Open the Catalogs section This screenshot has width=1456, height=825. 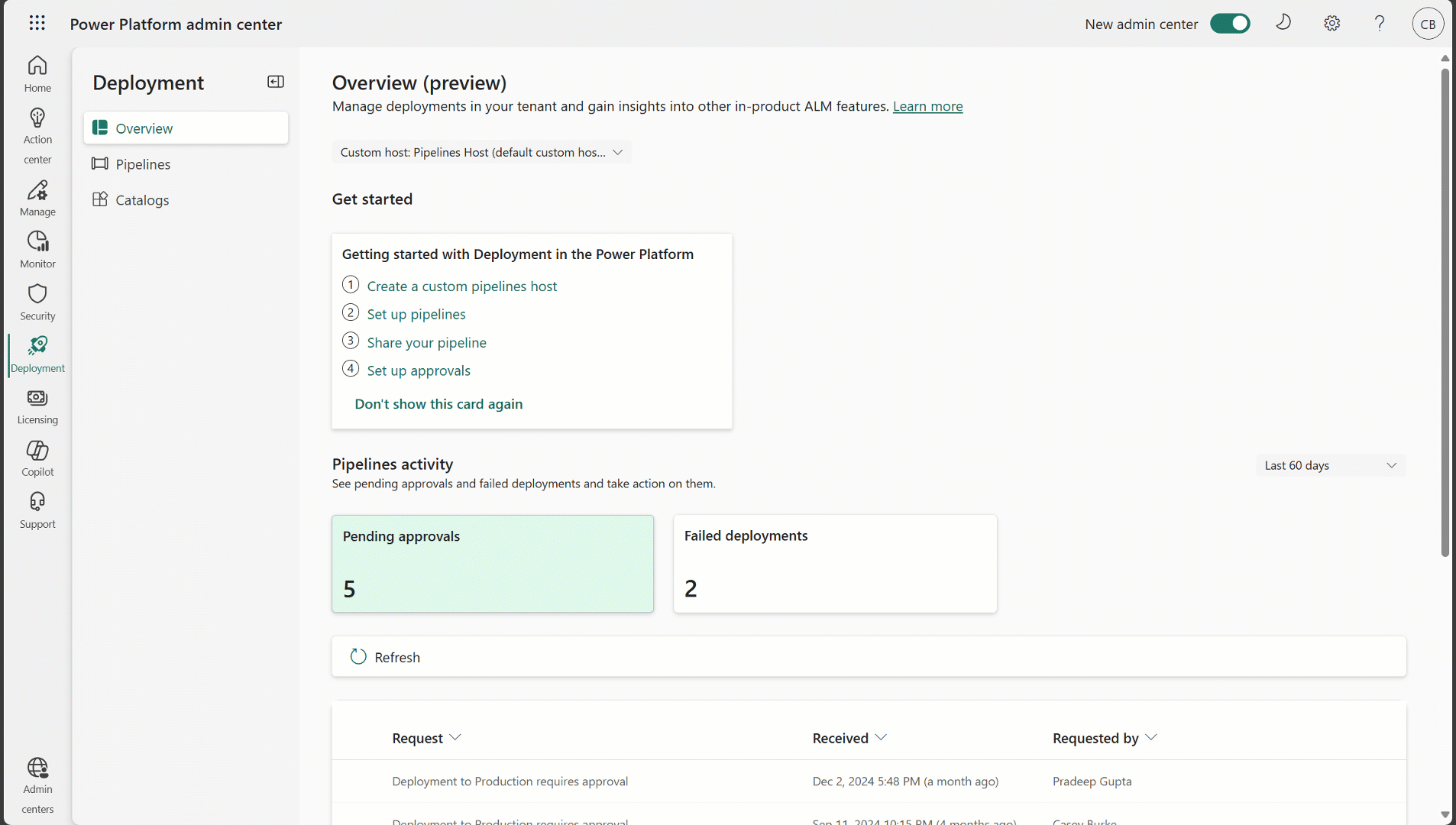click(142, 199)
